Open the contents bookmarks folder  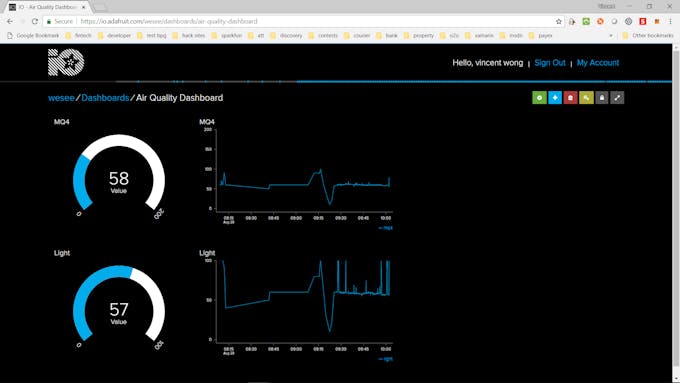(x=323, y=36)
